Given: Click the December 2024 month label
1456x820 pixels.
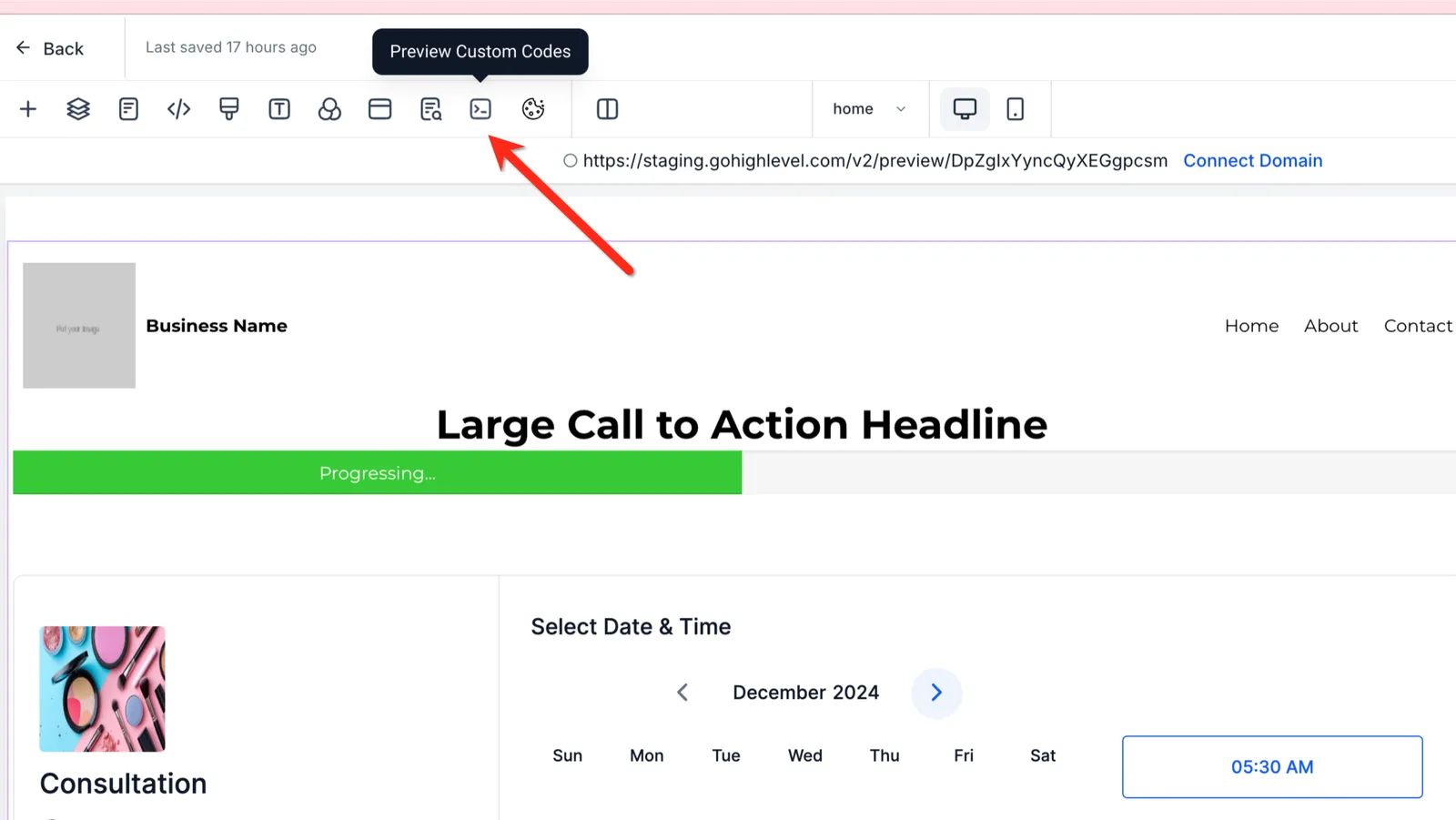Looking at the screenshot, I should click(806, 693).
